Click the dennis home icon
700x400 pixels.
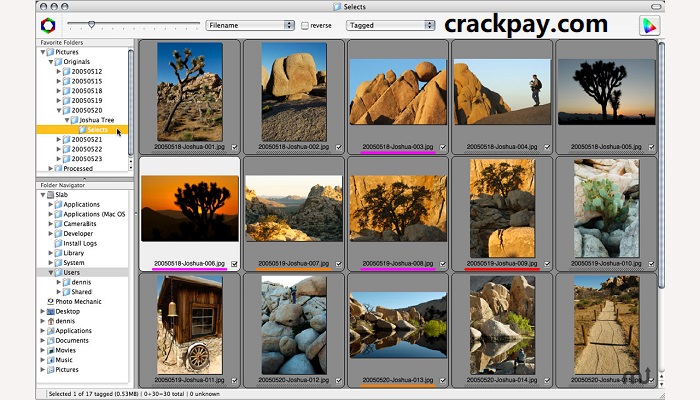(x=50, y=321)
